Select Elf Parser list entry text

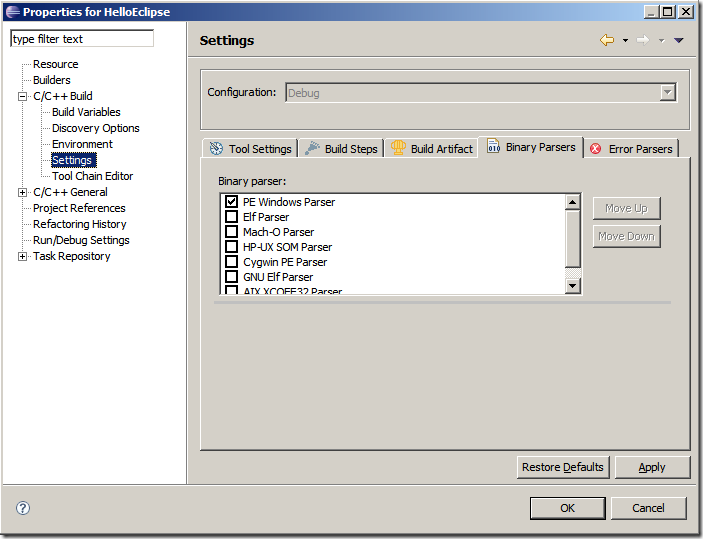click(x=266, y=217)
